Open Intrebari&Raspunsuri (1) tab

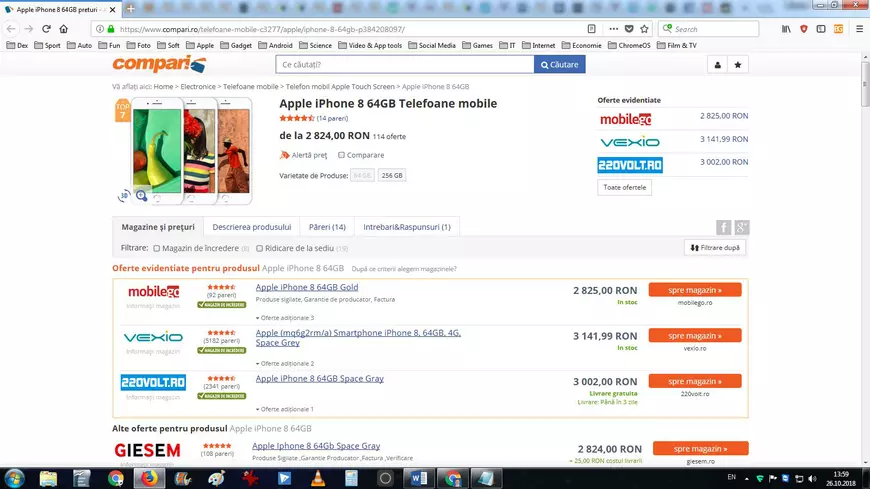pyautogui.click(x=407, y=227)
